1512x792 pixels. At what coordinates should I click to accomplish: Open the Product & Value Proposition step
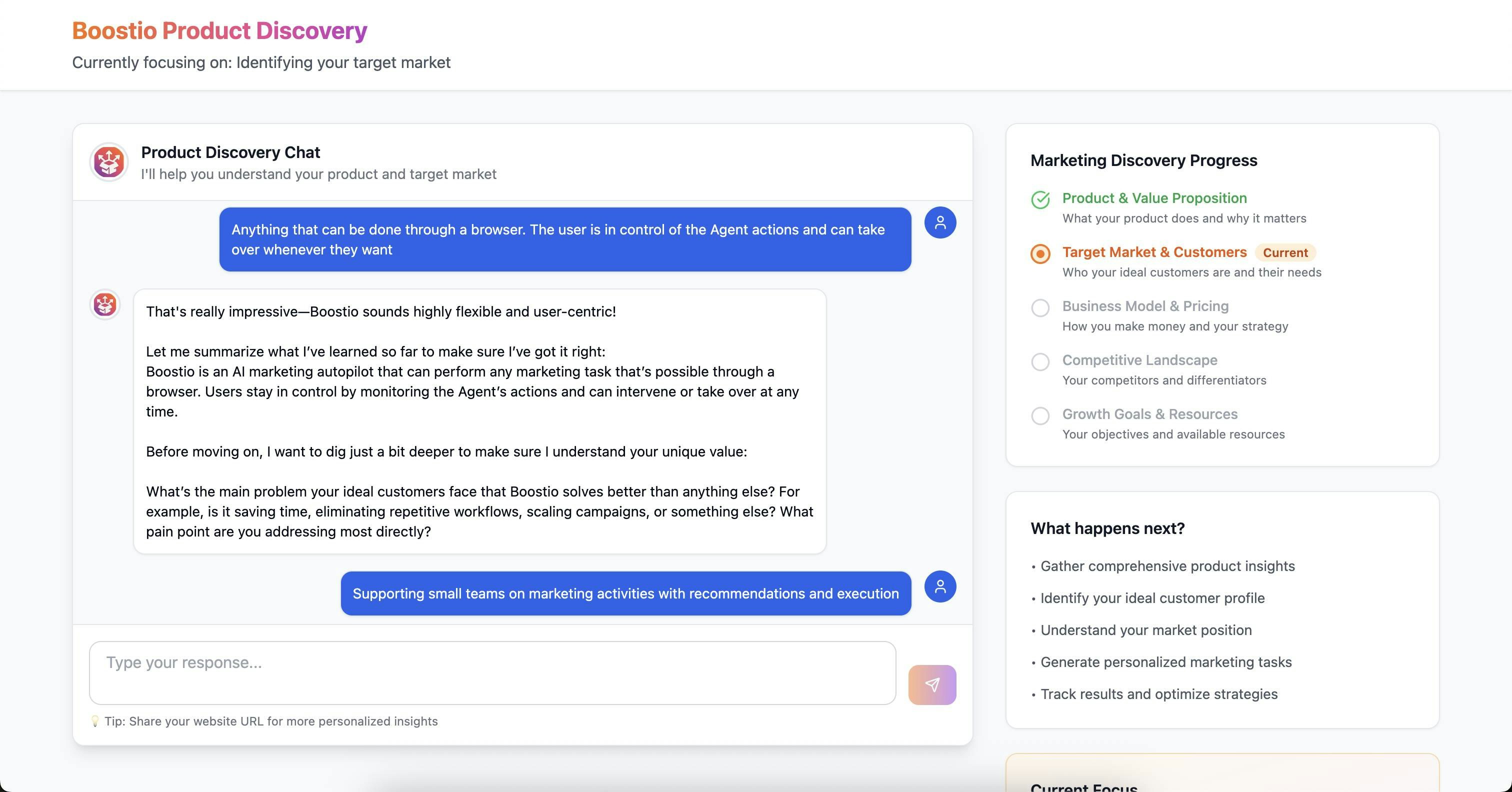click(1154, 198)
